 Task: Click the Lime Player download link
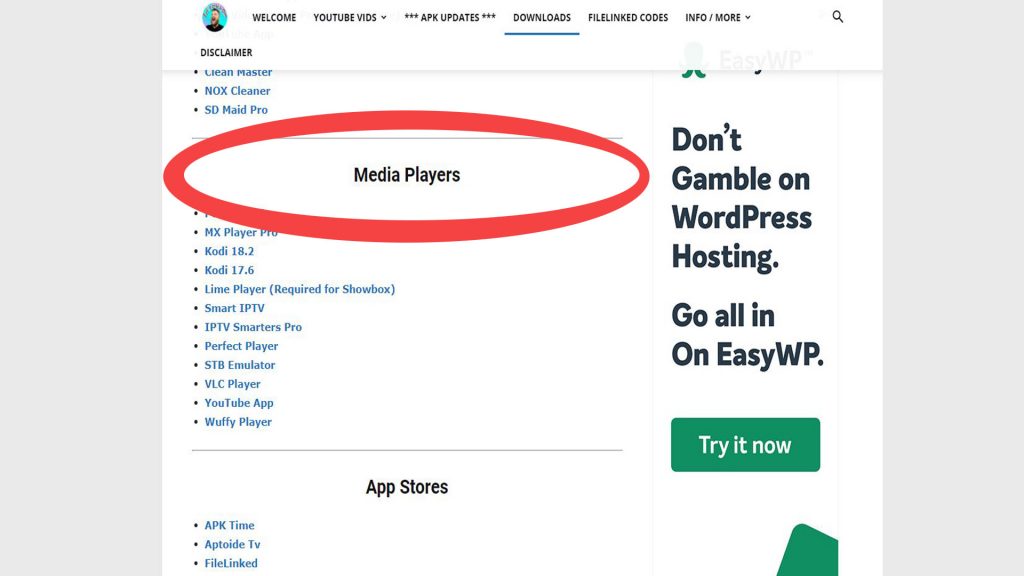coord(299,289)
